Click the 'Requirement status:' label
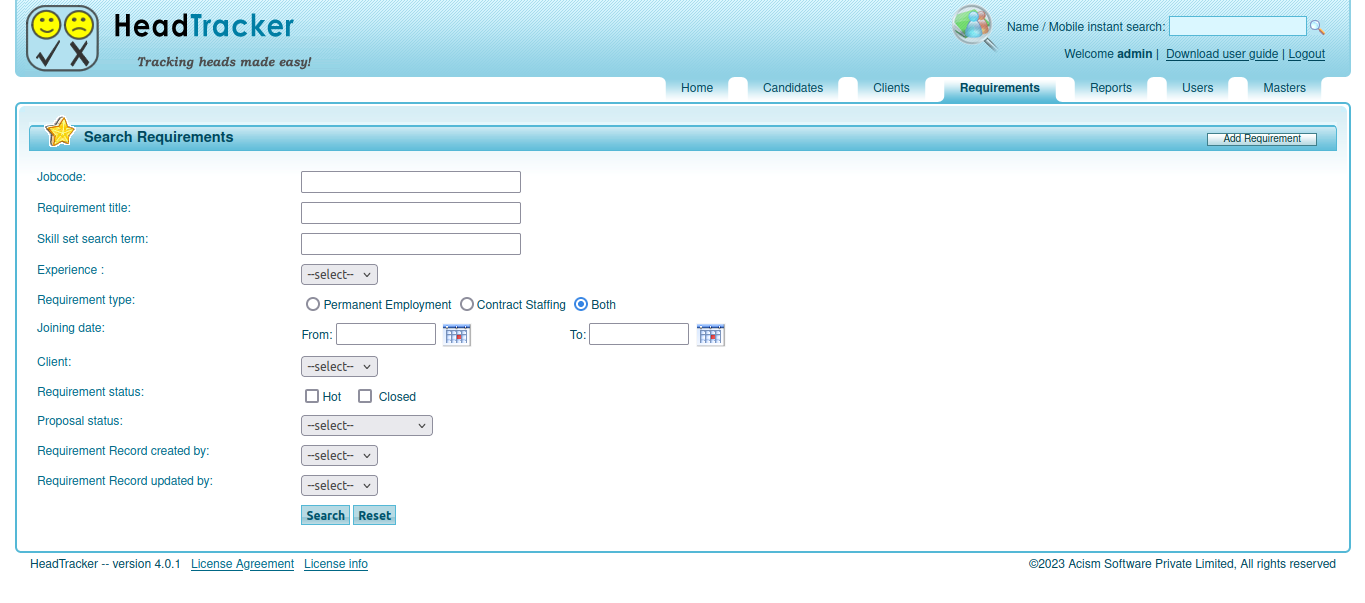The width and height of the screenshot is (1365, 603). click(x=90, y=392)
